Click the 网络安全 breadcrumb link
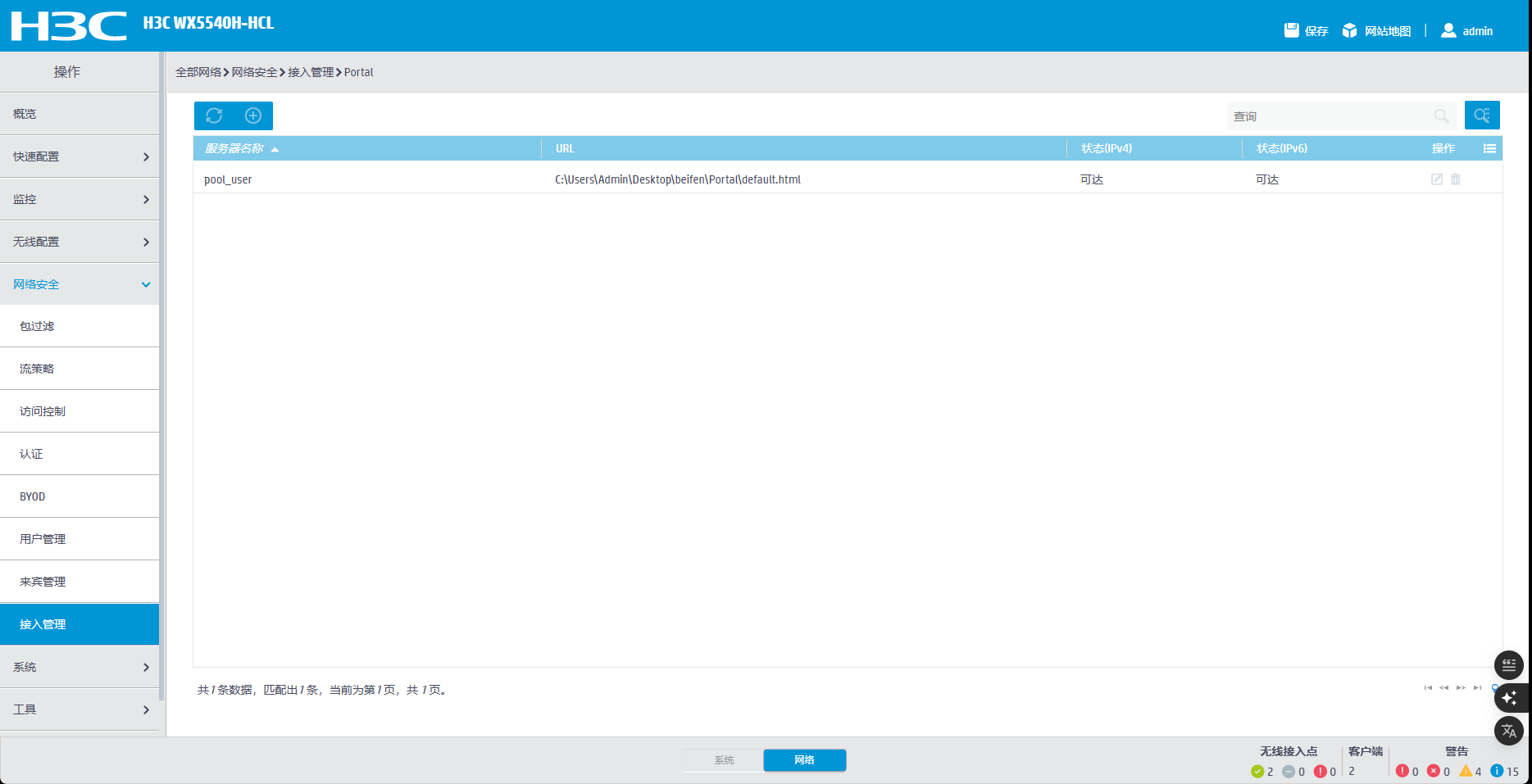1532x784 pixels. point(254,72)
